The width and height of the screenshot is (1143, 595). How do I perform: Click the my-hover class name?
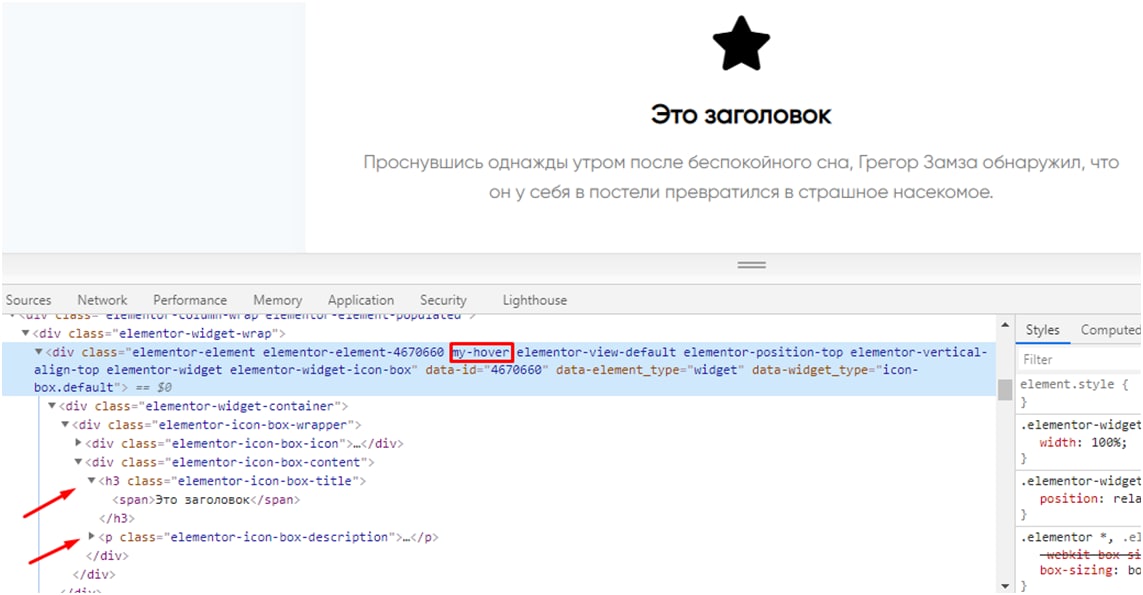(x=481, y=352)
